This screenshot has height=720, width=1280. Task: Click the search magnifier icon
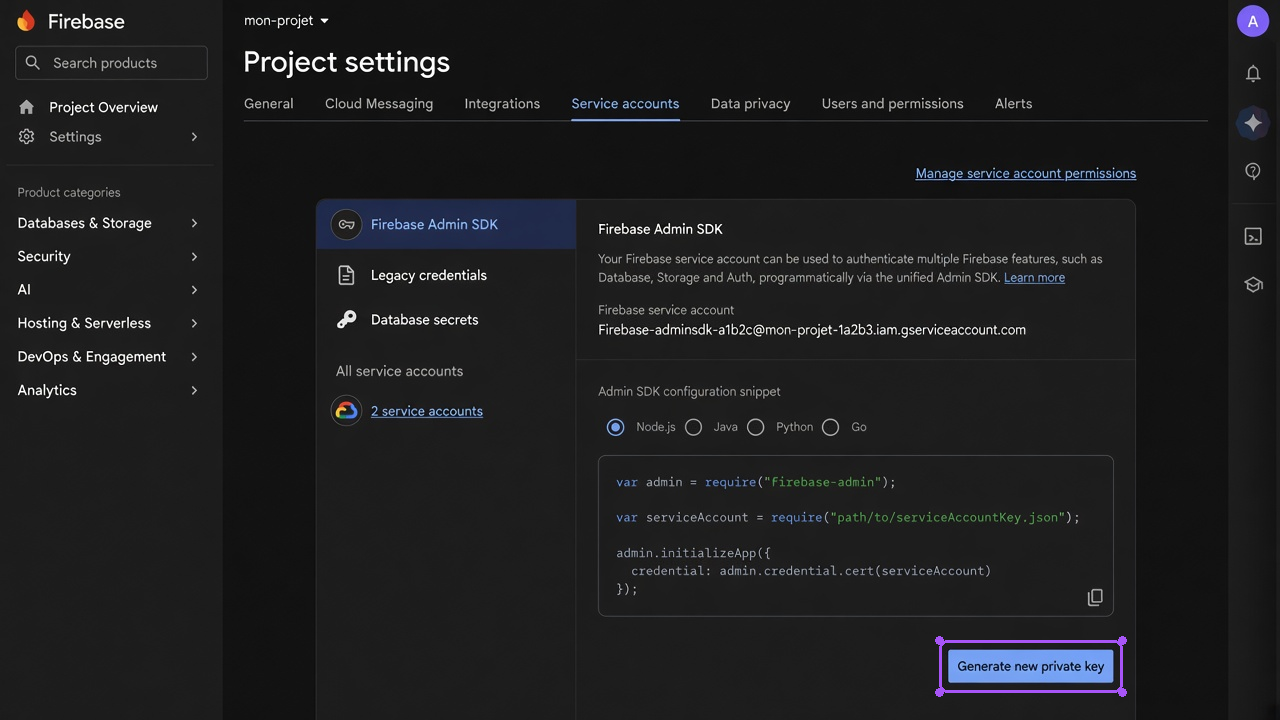click(33, 63)
